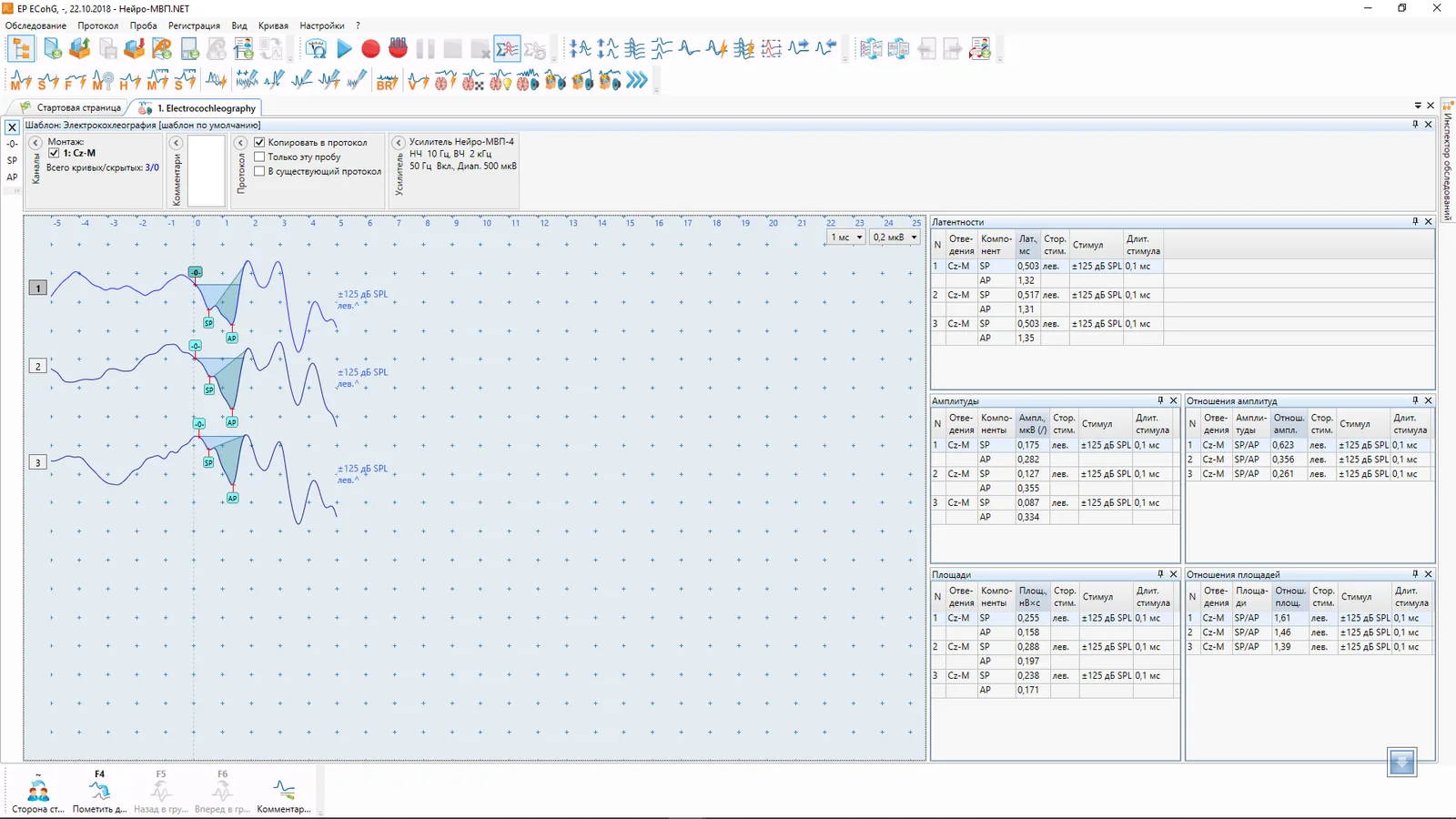Viewport: 1456px width, 819px height.
Task: Click the Сторона ст... bottom icon
Action: (38, 792)
